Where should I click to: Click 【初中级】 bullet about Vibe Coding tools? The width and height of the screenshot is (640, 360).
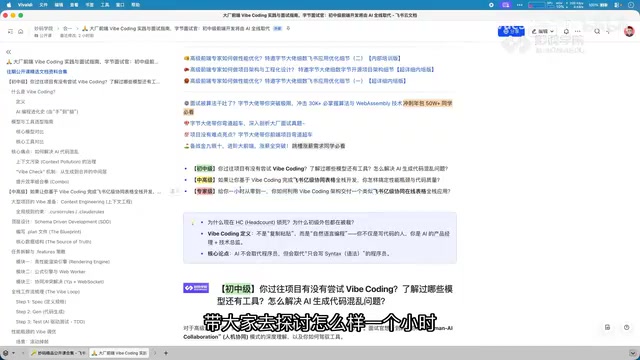[x=320, y=169]
